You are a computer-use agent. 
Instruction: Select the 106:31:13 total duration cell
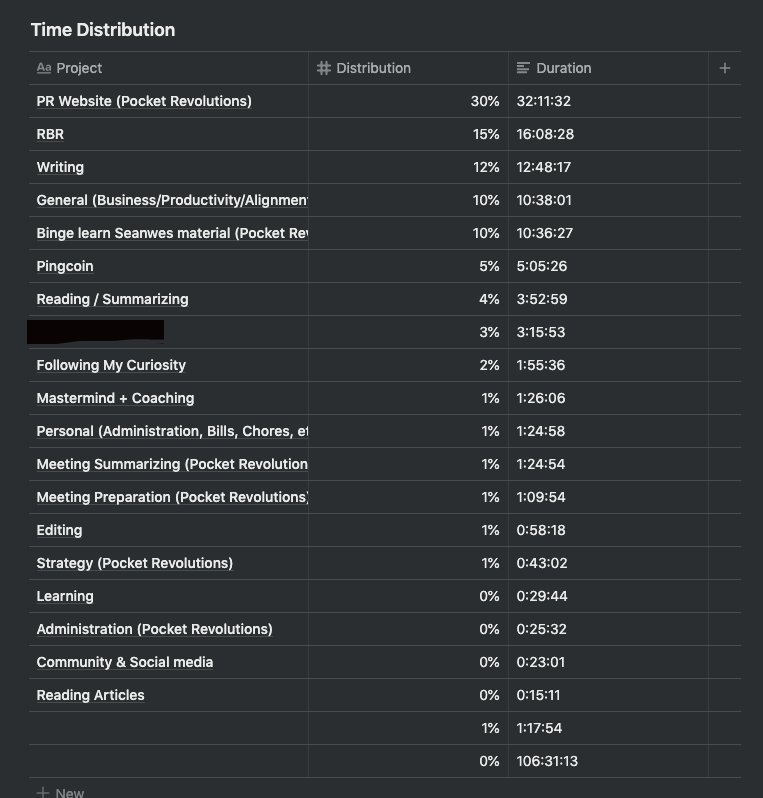tap(547, 761)
